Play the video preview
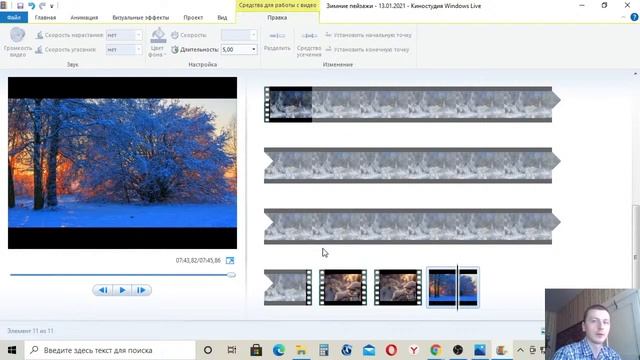Viewport: 640px width, 360px height. [122, 290]
